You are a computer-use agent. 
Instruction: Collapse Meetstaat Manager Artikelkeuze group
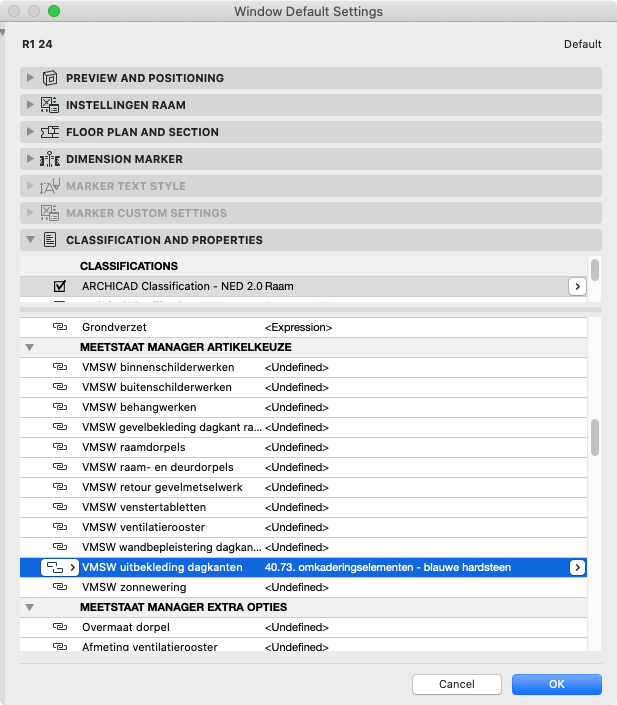30,347
